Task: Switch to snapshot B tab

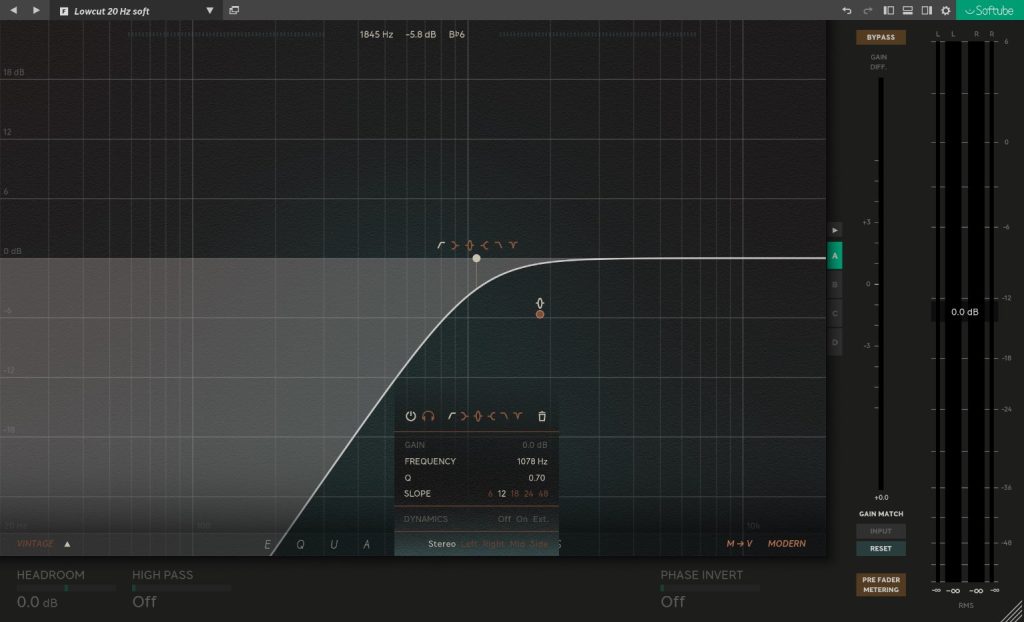Action: (834, 284)
